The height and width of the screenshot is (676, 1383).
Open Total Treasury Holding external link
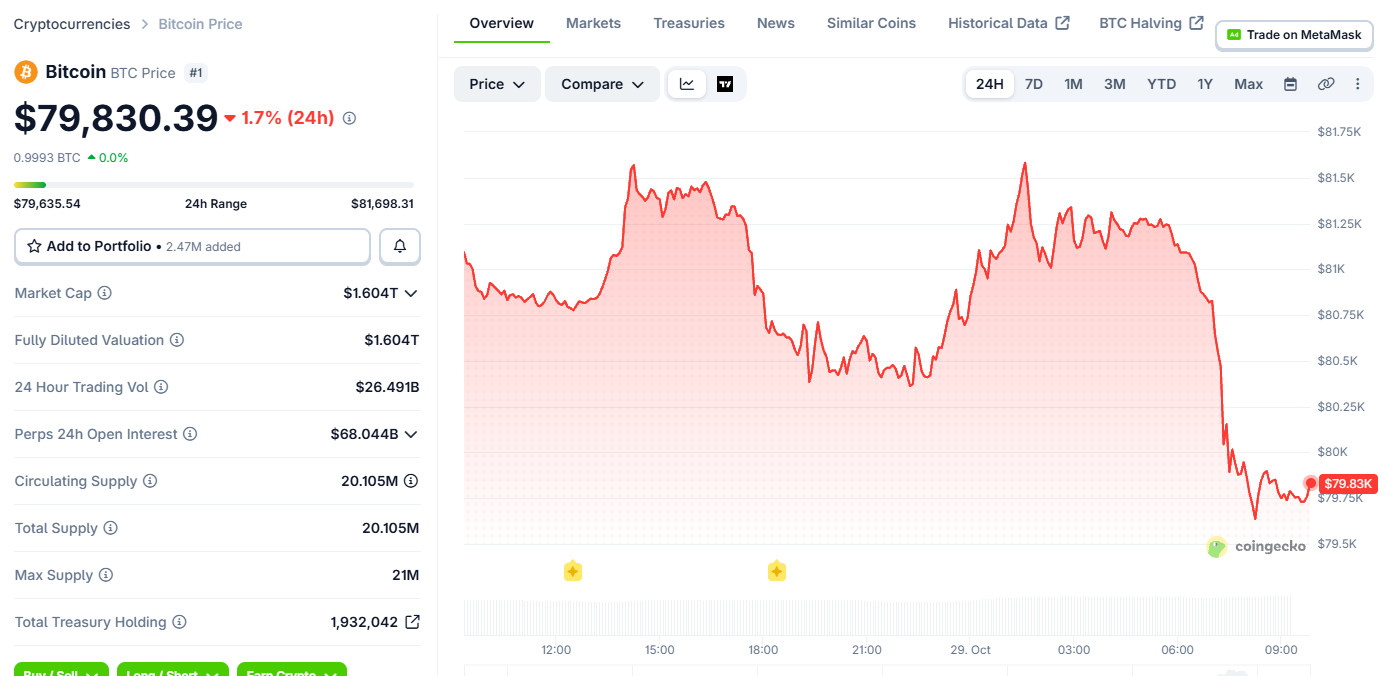(x=412, y=622)
